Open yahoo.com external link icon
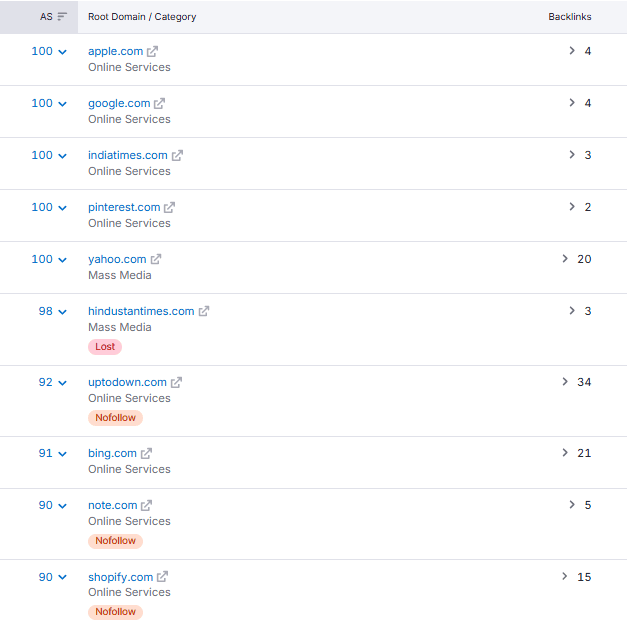The height and width of the screenshot is (624, 627). [x=156, y=260]
